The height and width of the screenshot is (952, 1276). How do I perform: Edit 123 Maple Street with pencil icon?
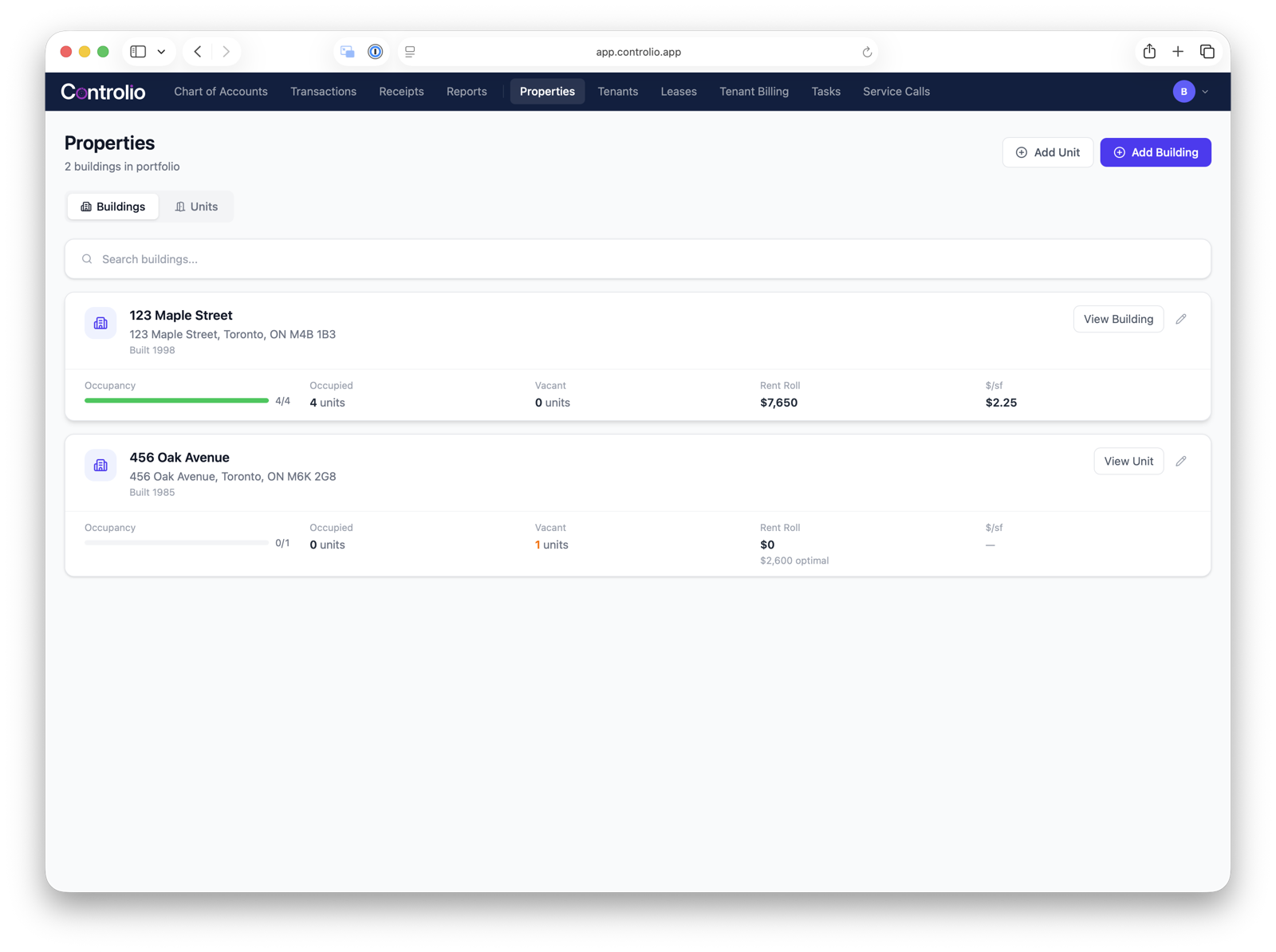point(1181,319)
